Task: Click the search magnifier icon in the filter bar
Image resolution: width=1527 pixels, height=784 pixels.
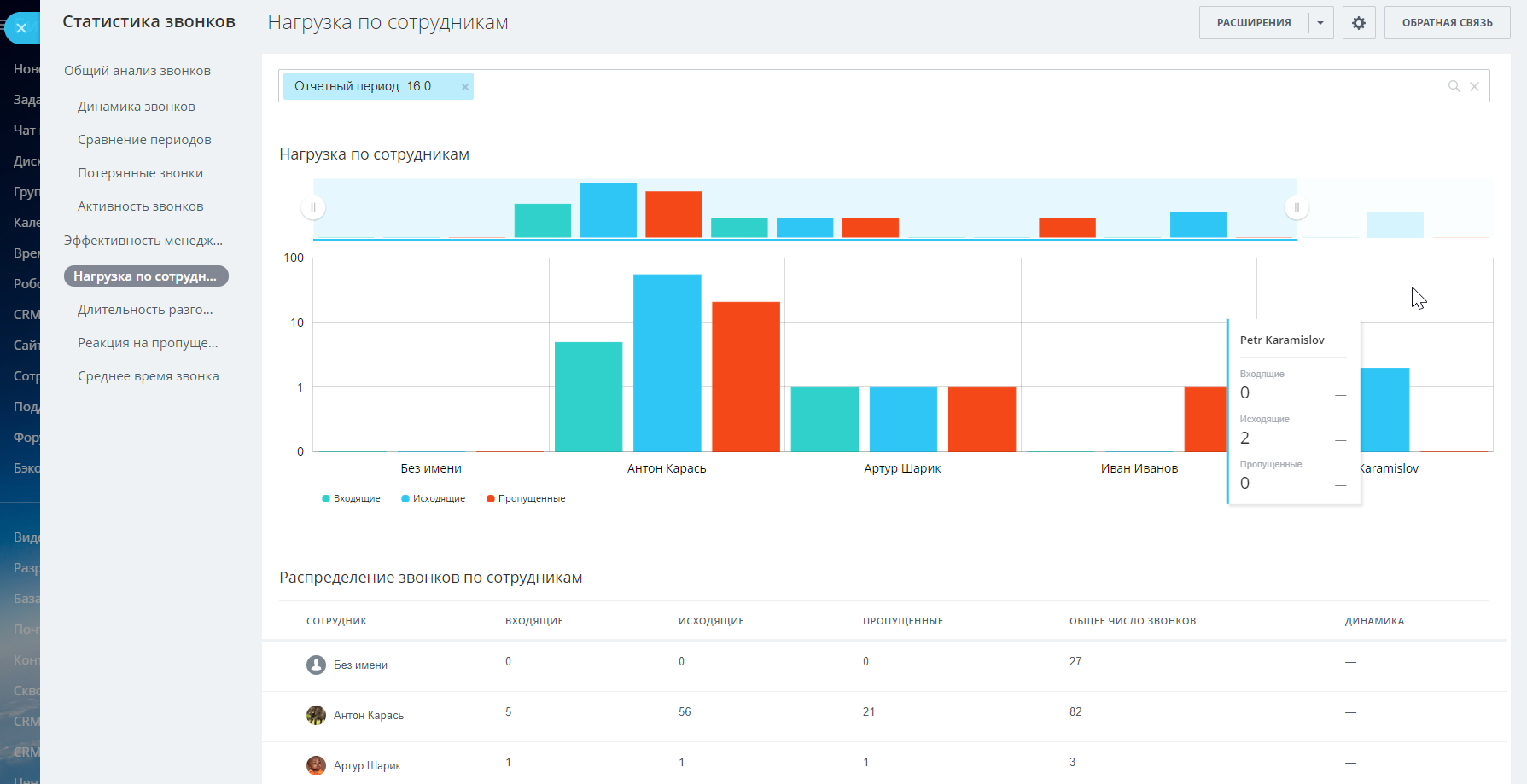Action: tap(1454, 86)
